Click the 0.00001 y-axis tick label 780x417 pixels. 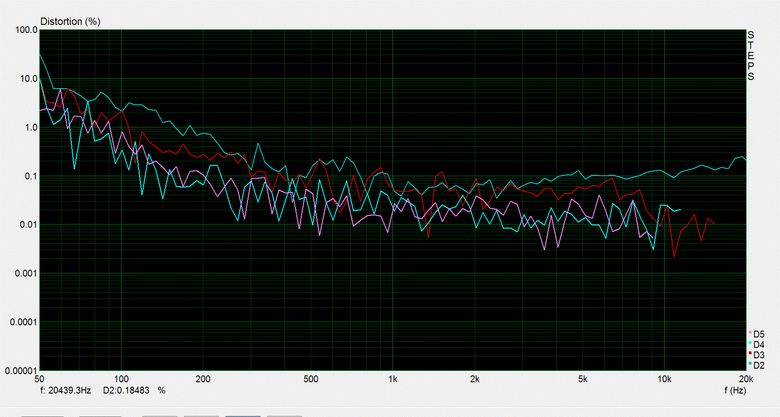[x=21, y=371]
